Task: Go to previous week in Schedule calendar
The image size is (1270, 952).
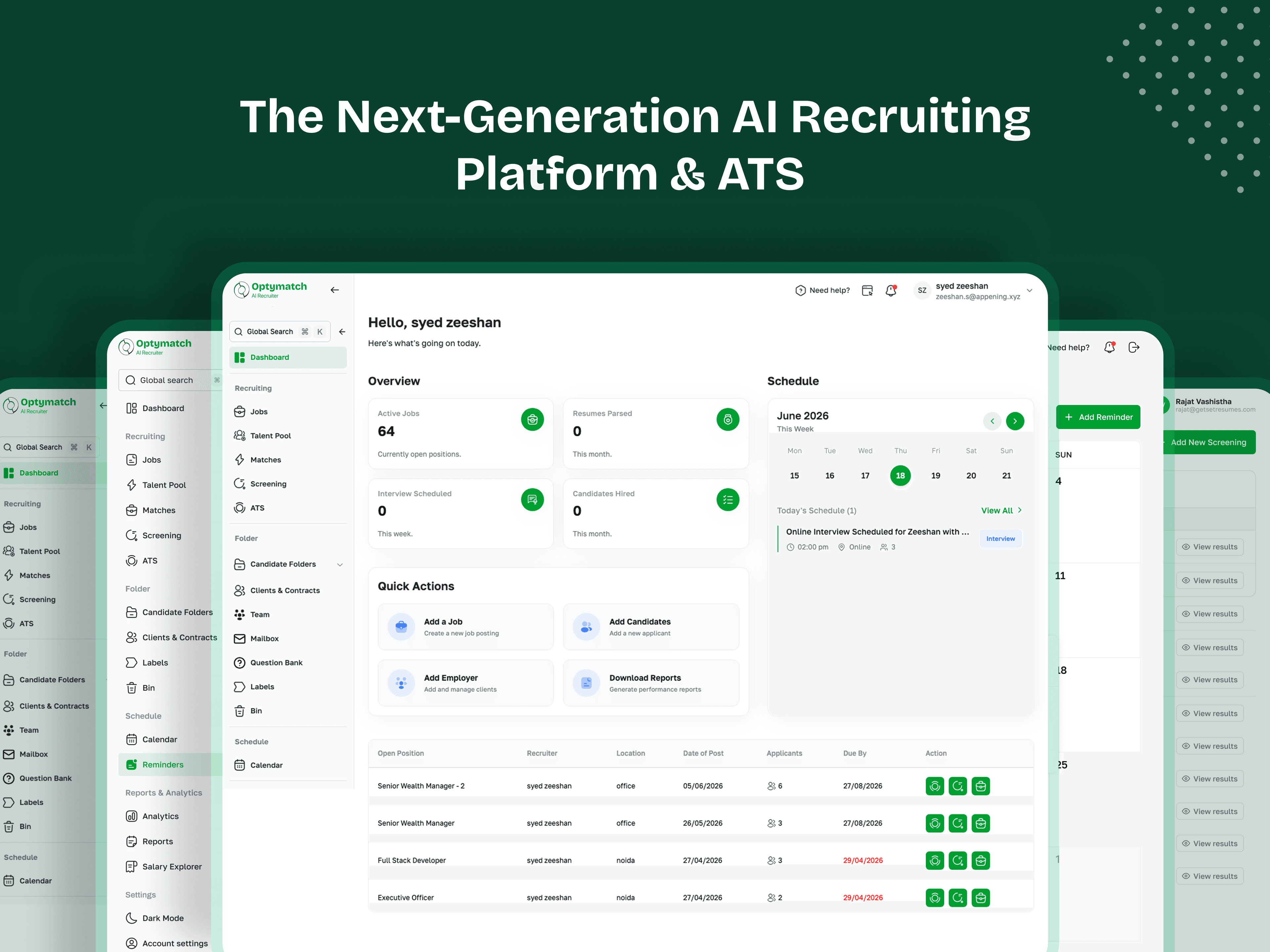Action: pyautogui.click(x=992, y=421)
